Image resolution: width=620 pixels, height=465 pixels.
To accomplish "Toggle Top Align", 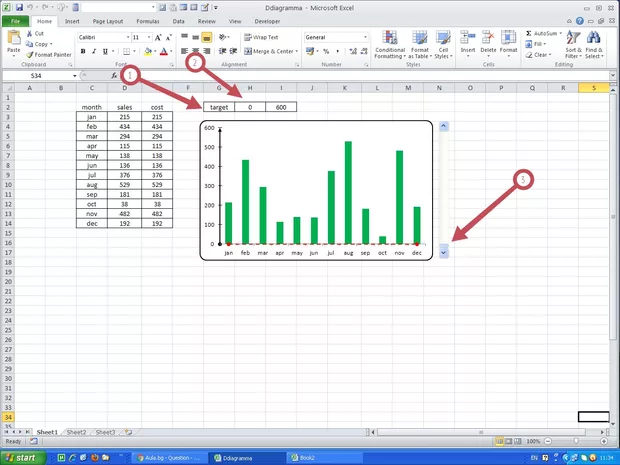I will coord(185,37).
